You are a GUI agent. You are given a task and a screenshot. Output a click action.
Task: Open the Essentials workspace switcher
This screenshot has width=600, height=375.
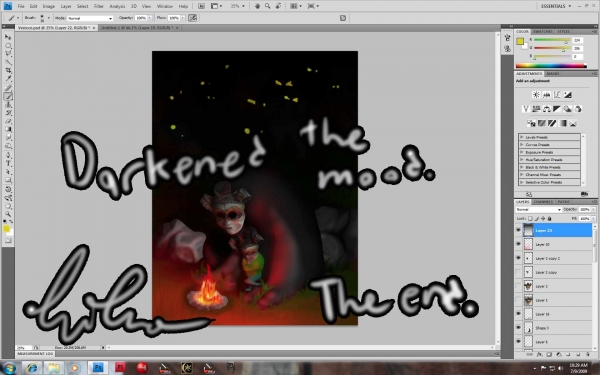coord(556,6)
